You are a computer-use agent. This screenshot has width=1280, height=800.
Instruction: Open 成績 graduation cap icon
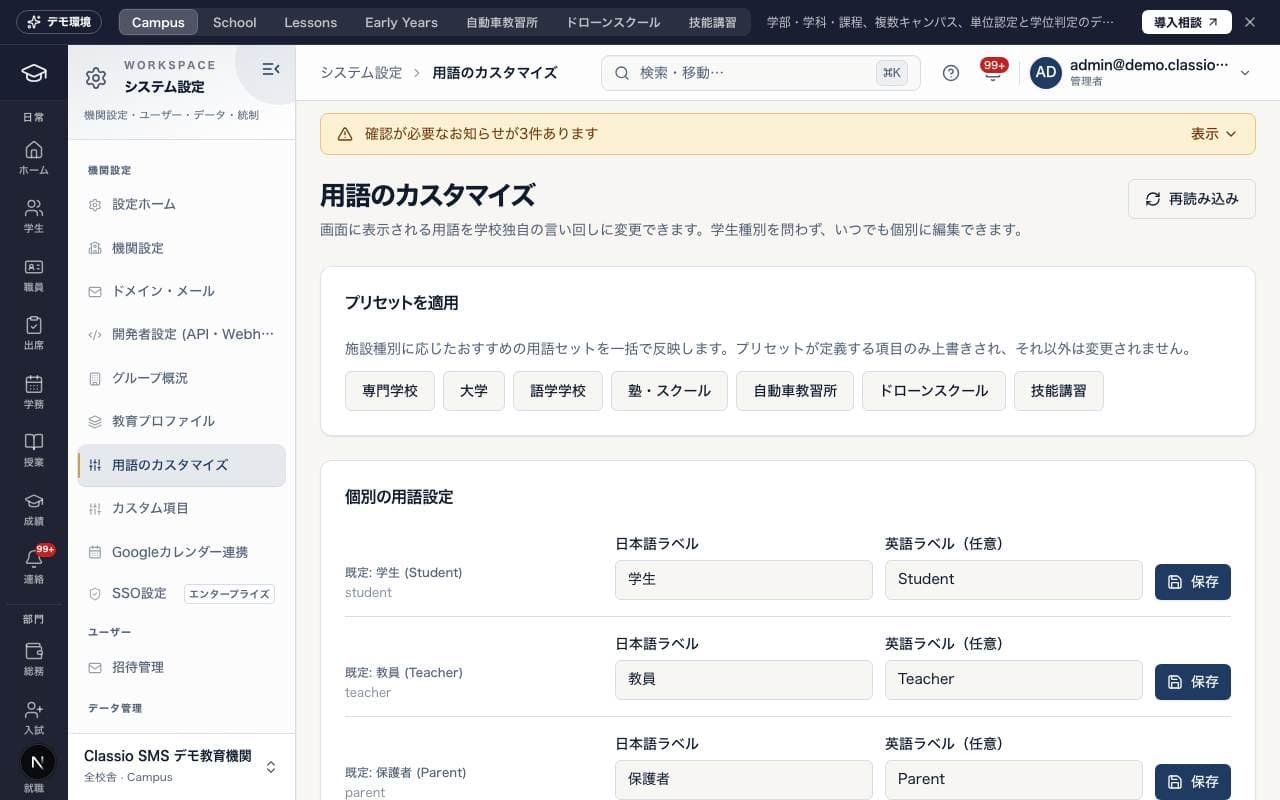click(x=33, y=509)
